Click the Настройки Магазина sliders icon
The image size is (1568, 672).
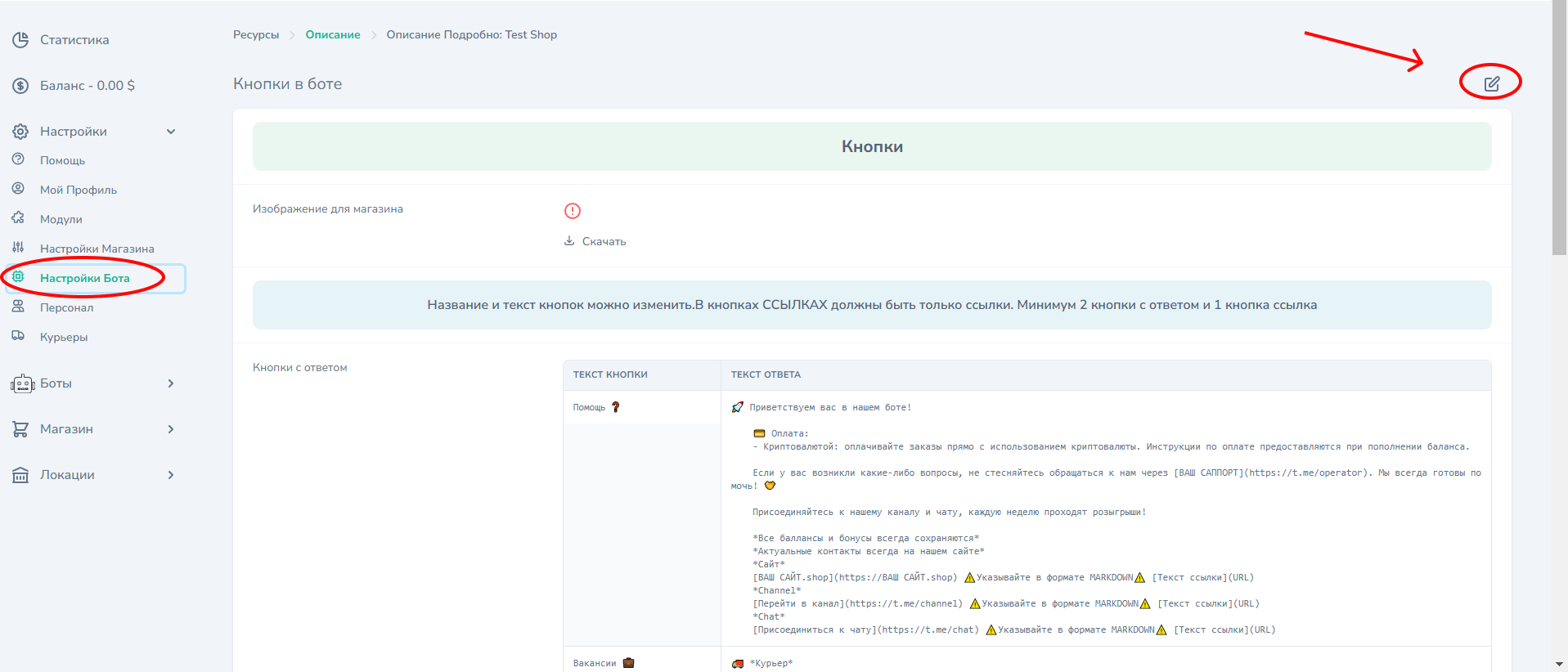tap(18, 248)
